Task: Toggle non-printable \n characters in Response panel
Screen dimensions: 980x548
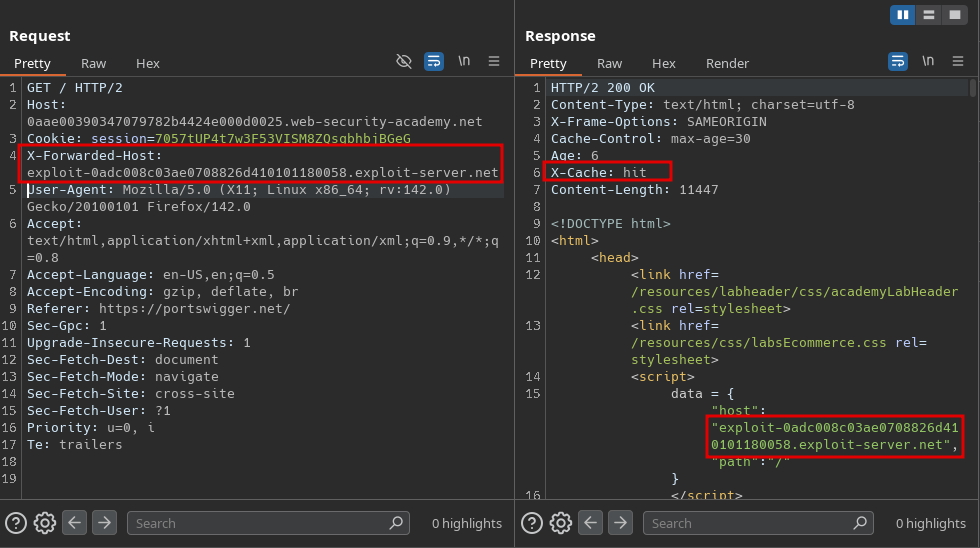Action: (928, 61)
